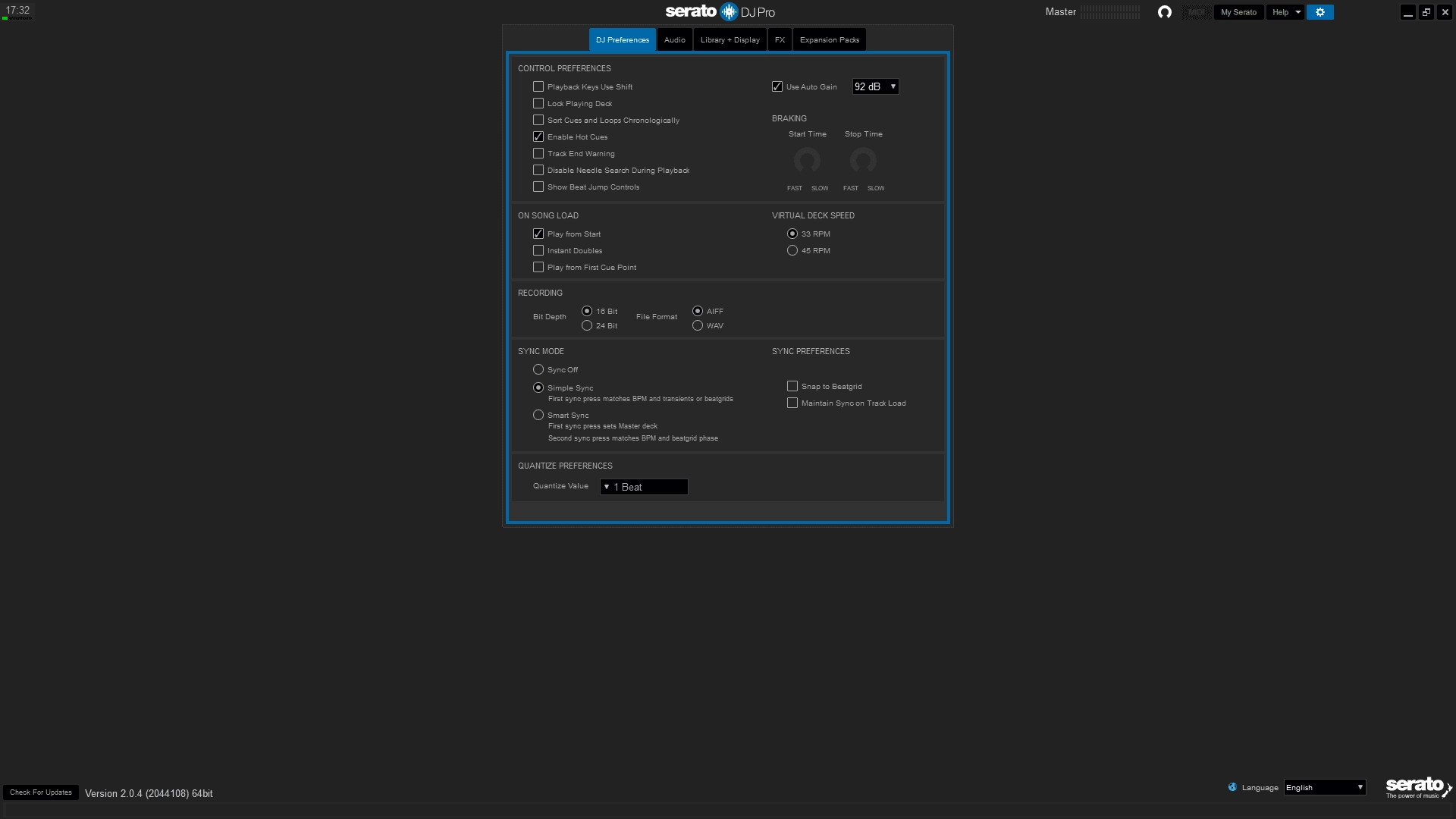
Task: Open the FX tab
Action: [780, 40]
